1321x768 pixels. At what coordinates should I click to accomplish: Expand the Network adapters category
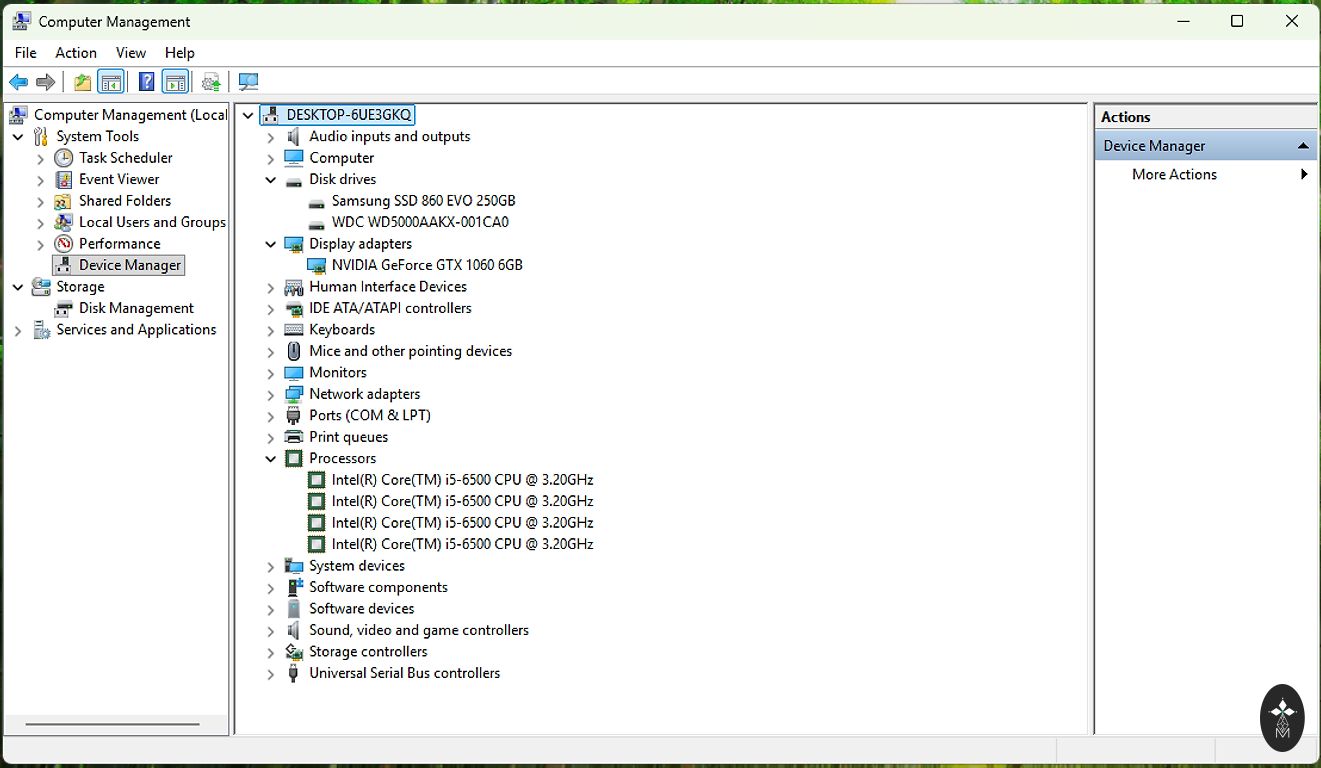pos(271,395)
